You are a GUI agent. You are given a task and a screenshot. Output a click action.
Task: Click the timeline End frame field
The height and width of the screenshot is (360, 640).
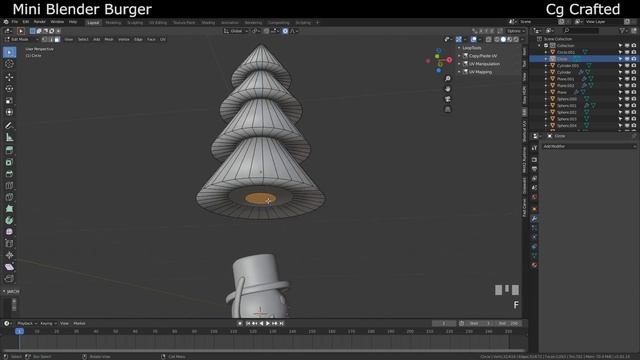click(509, 323)
